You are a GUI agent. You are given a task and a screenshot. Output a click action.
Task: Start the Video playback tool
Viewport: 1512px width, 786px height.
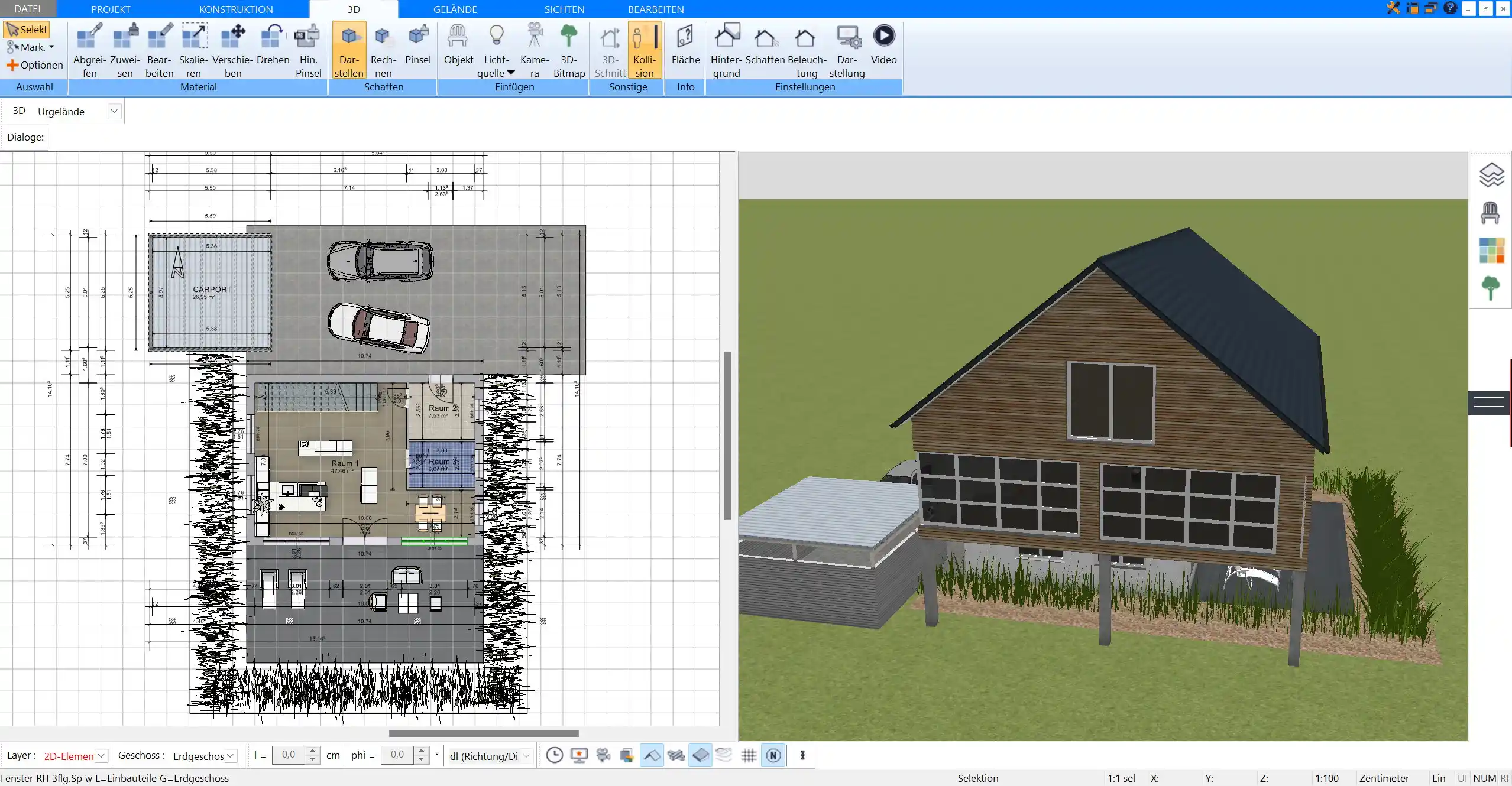[883, 44]
